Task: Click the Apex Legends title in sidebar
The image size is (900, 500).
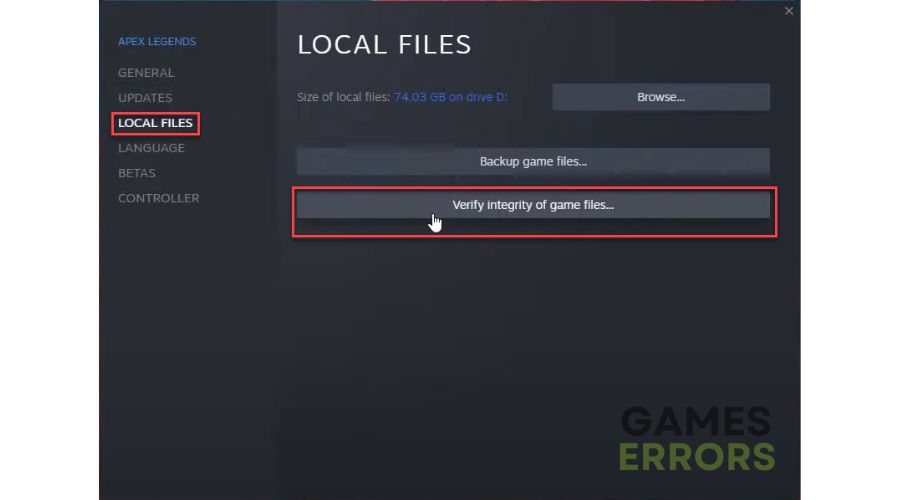Action: point(157,41)
